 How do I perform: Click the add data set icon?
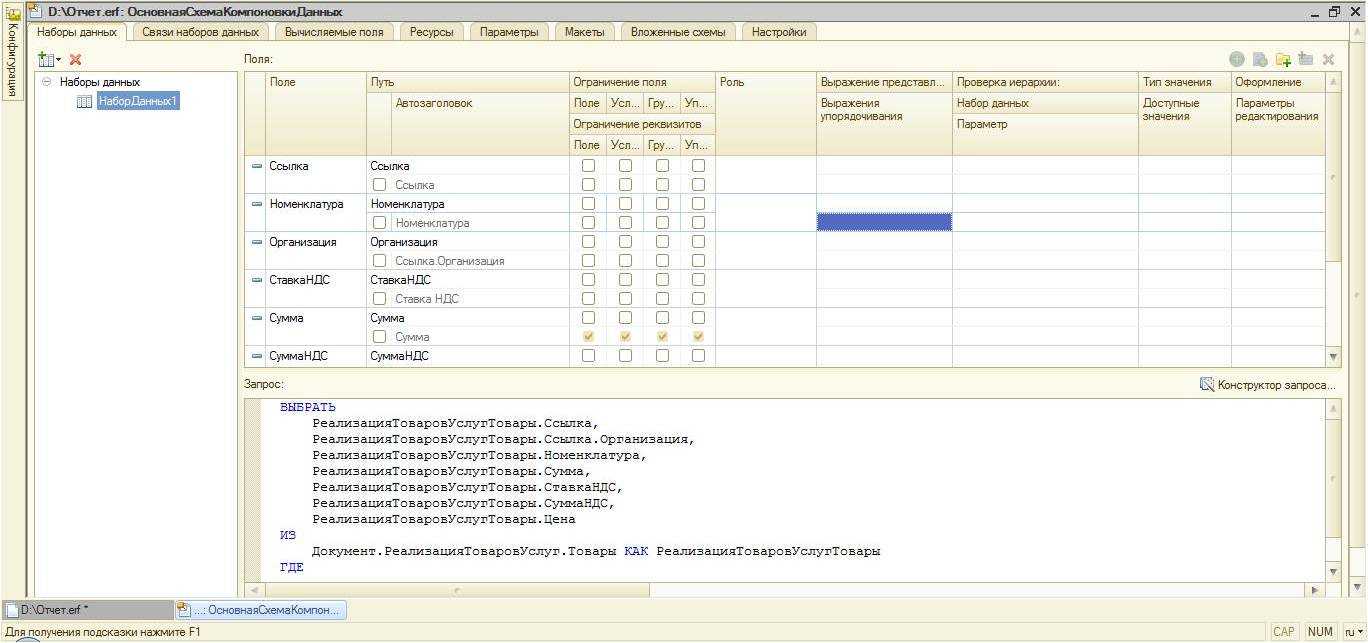tap(46, 60)
